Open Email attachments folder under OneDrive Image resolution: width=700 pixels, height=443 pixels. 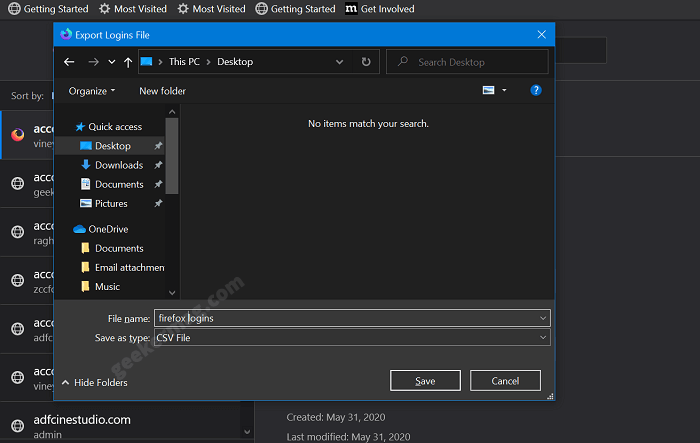tap(122, 267)
